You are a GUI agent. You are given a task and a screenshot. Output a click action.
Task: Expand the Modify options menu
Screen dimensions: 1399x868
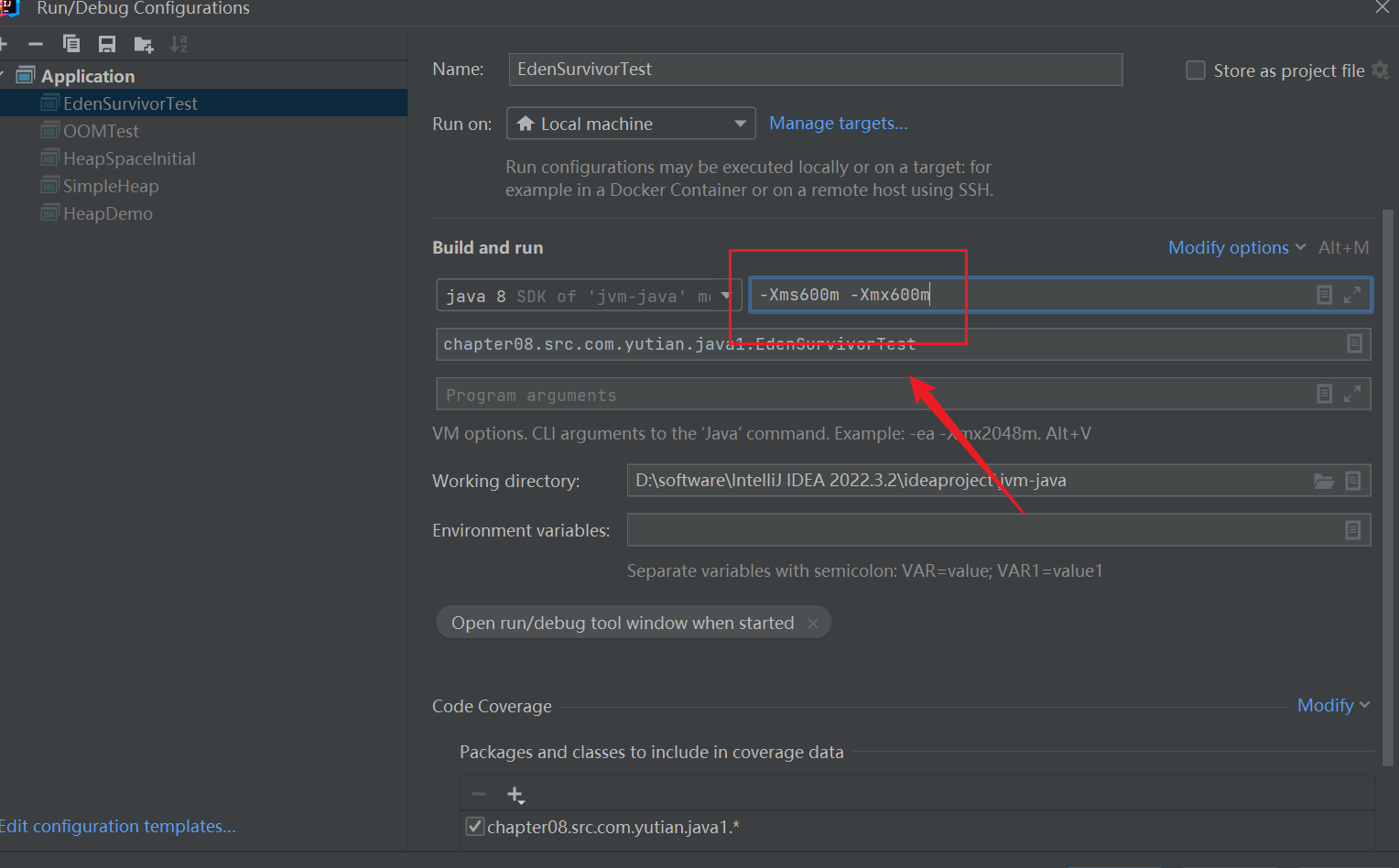click(x=1236, y=248)
